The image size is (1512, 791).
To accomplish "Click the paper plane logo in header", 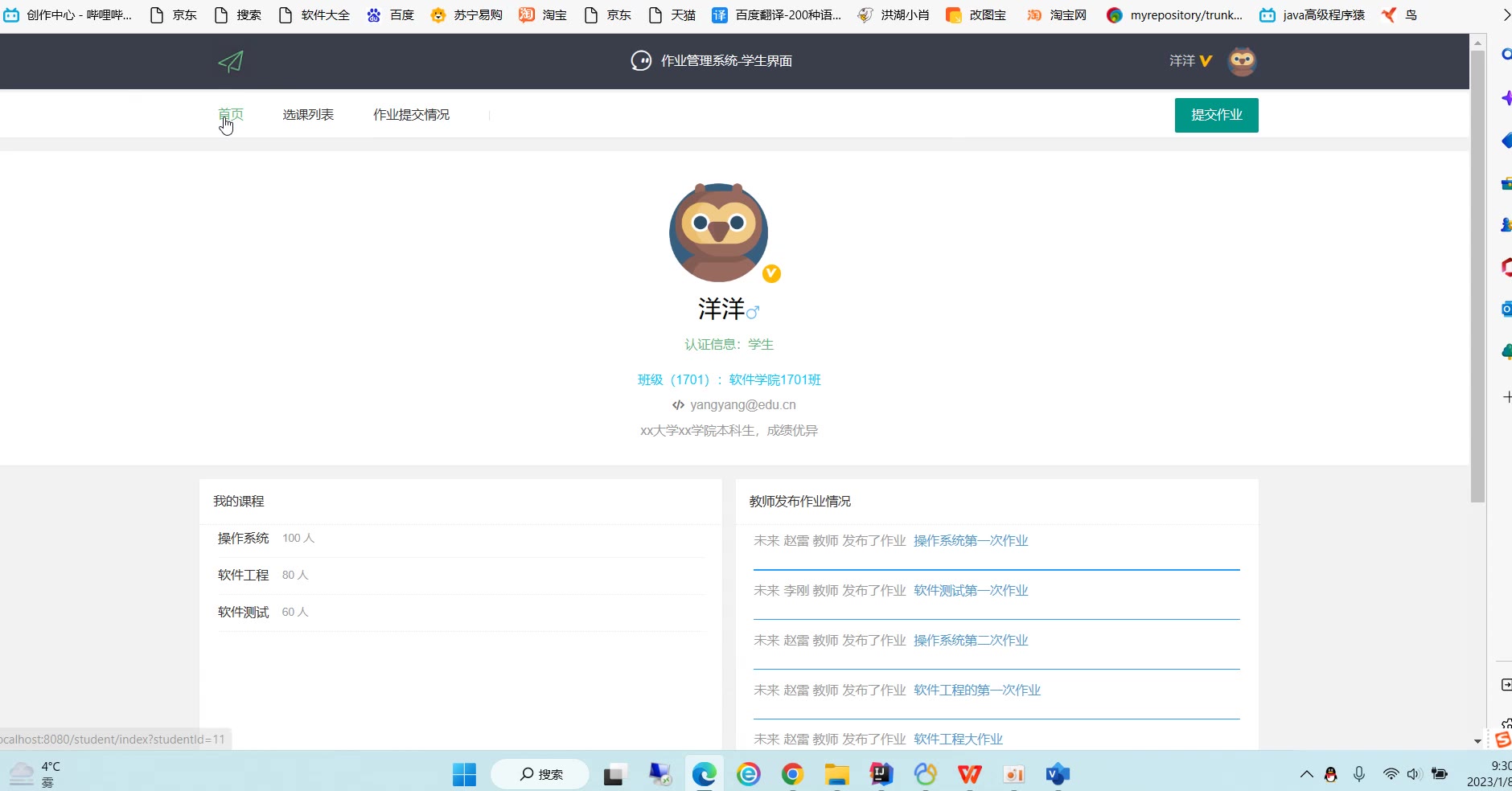I will pos(231,61).
